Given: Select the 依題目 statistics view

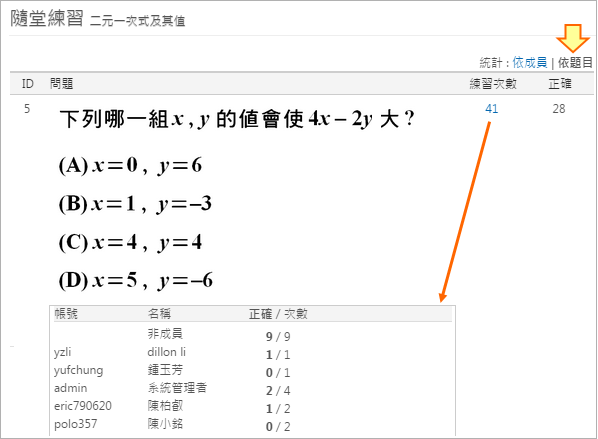Looking at the screenshot, I should (x=575, y=63).
